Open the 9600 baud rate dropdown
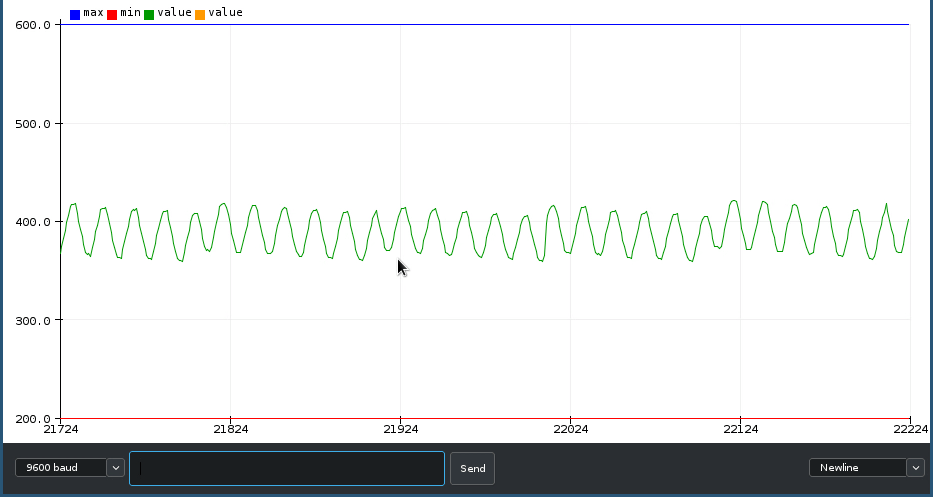 point(60,468)
